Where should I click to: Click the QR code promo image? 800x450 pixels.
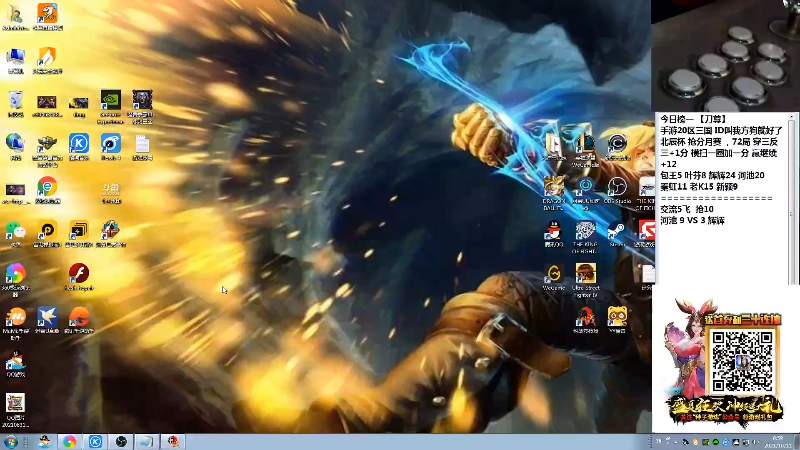(x=742, y=361)
